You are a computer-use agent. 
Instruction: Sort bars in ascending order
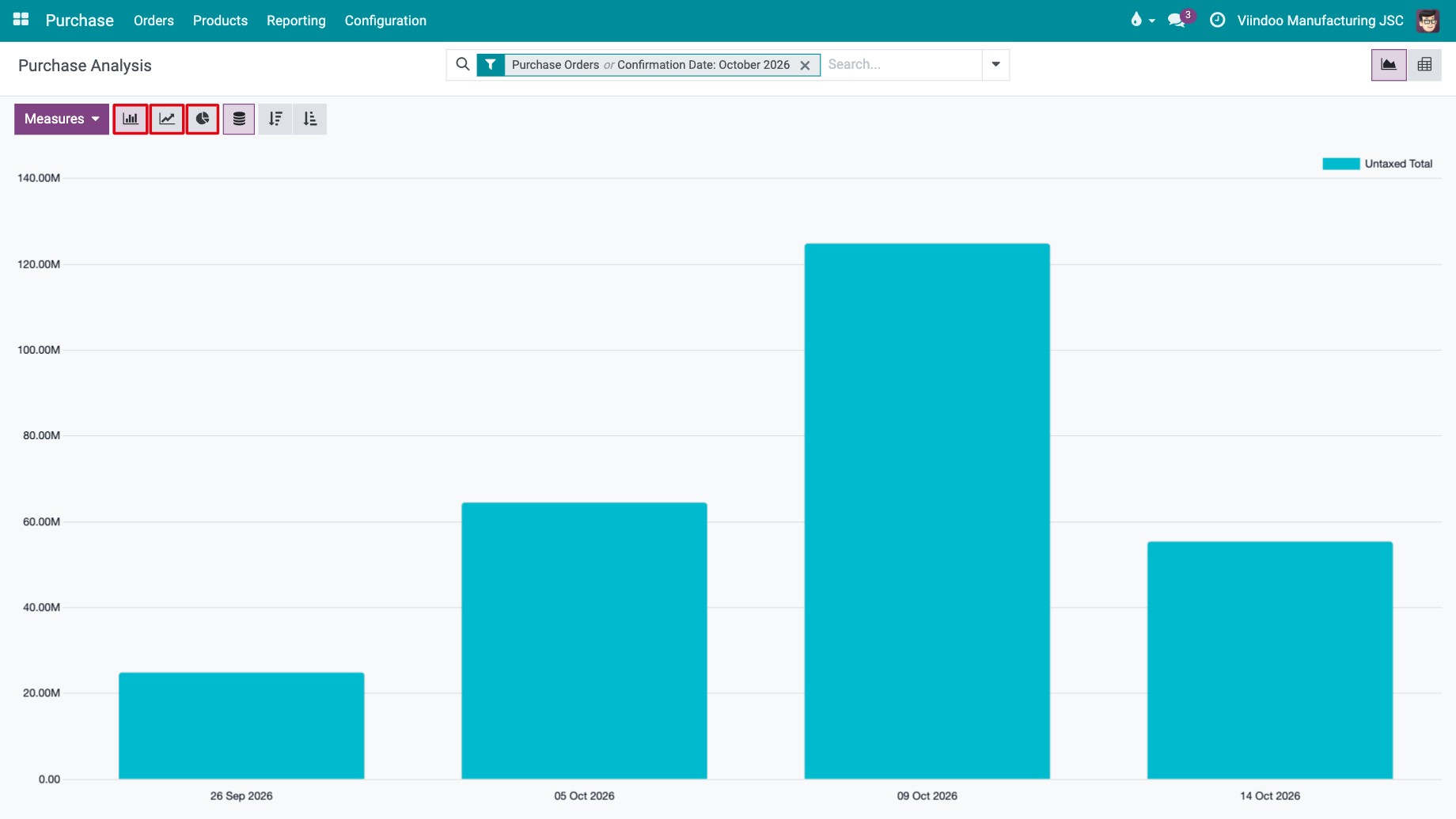click(309, 119)
